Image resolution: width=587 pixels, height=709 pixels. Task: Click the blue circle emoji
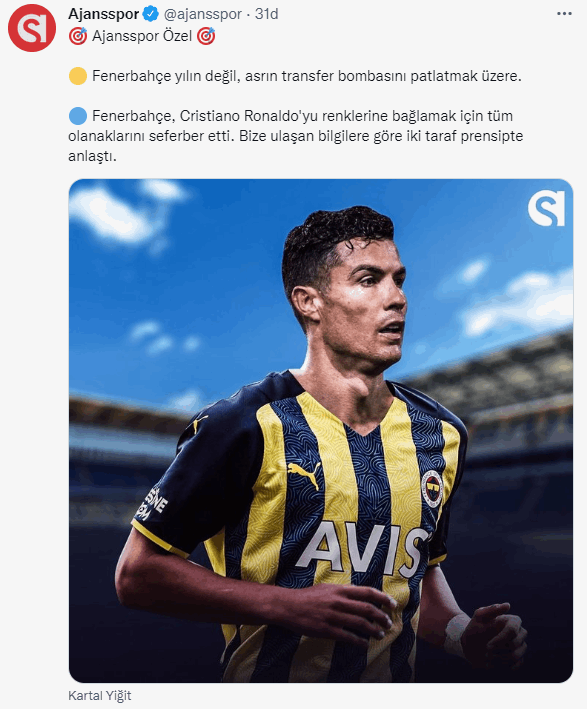click(x=78, y=116)
